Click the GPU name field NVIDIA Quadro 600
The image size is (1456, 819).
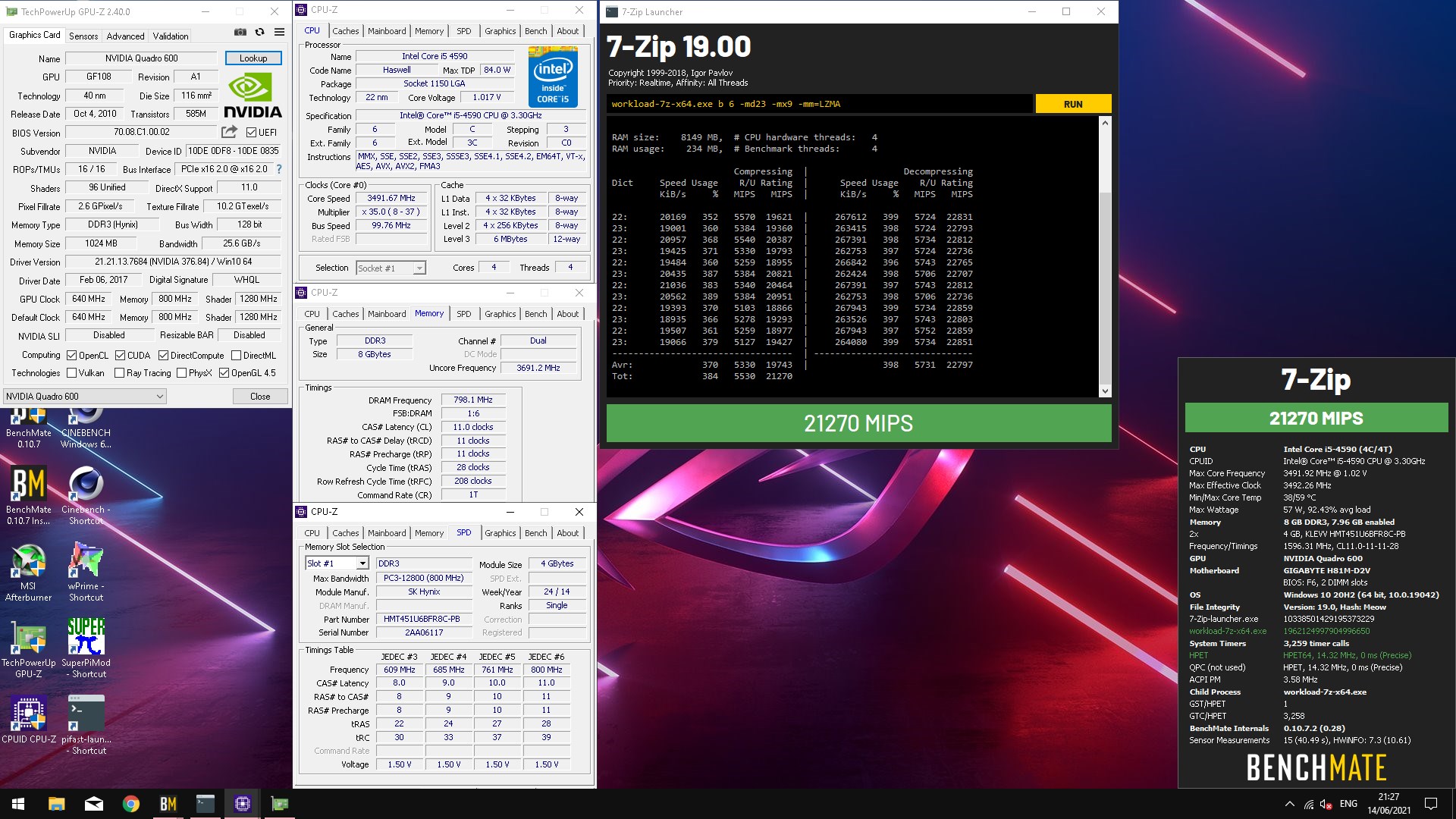click(142, 58)
